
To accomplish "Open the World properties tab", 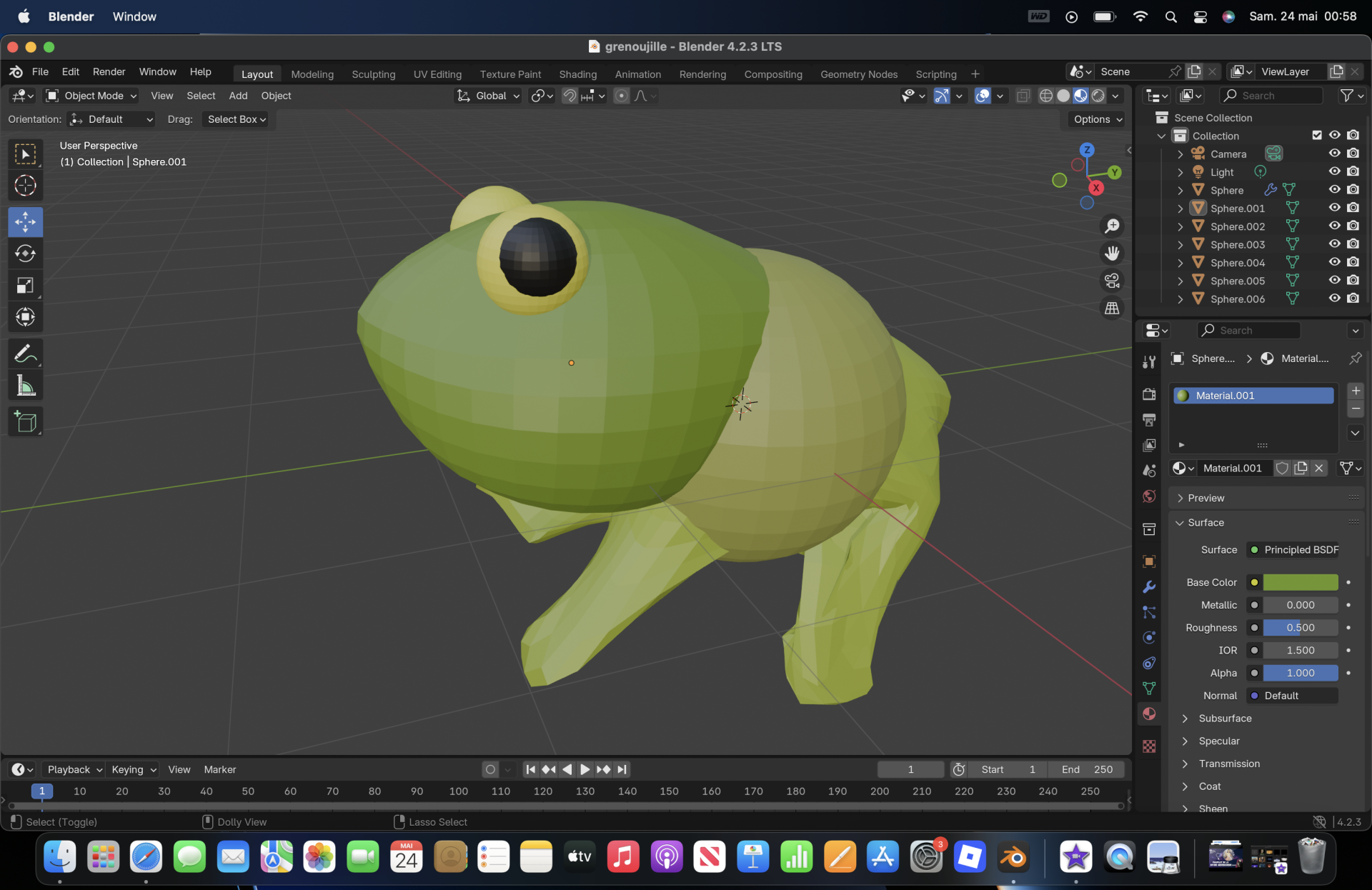I will point(1149,496).
